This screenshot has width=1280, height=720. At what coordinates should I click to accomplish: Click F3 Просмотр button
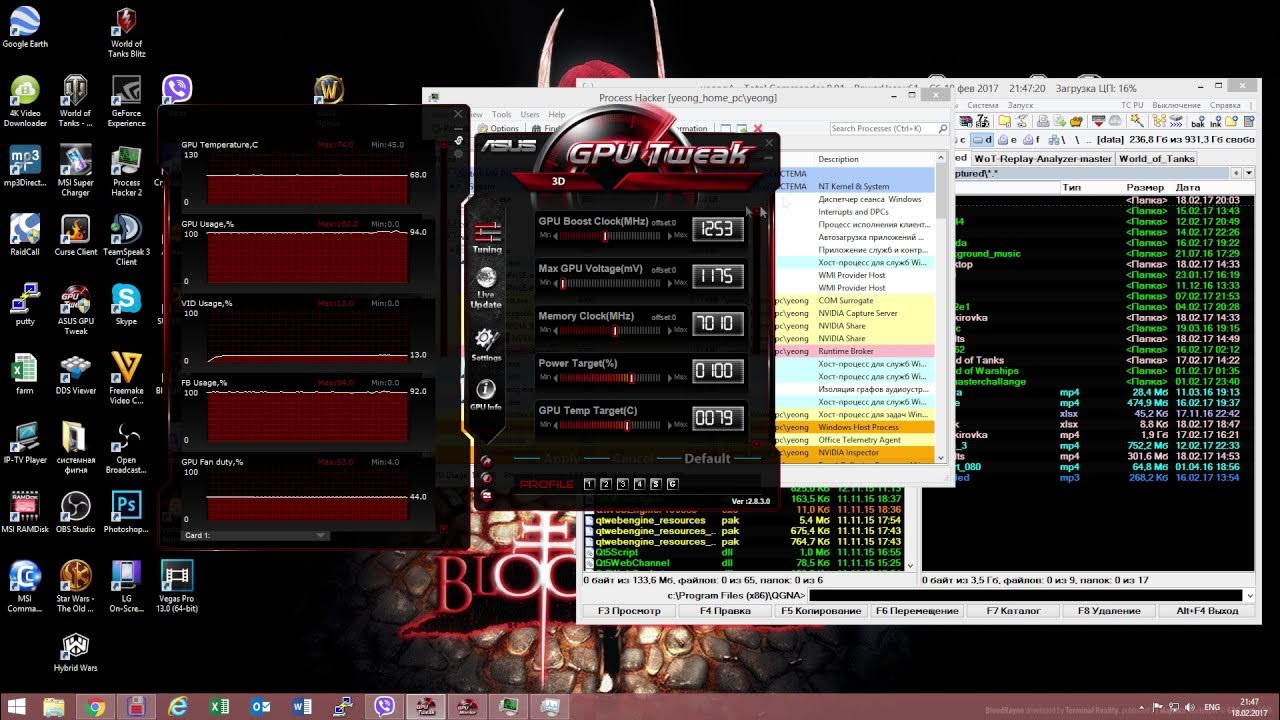tap(629, 610)
